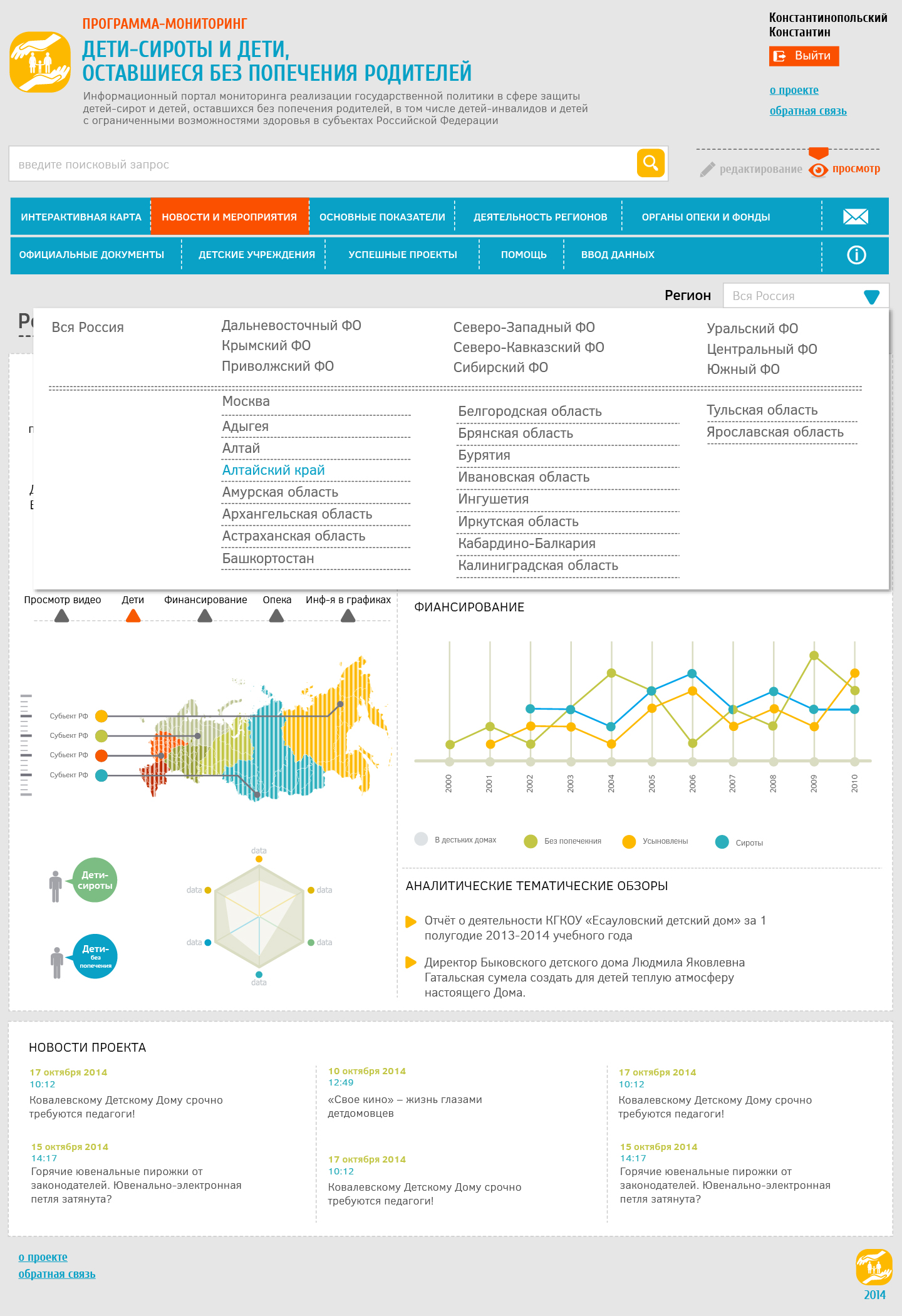The width and height of the screenshot is (902, 1316).
Task: Open the Интерактивная карта menu
Action: click(81, 217)
